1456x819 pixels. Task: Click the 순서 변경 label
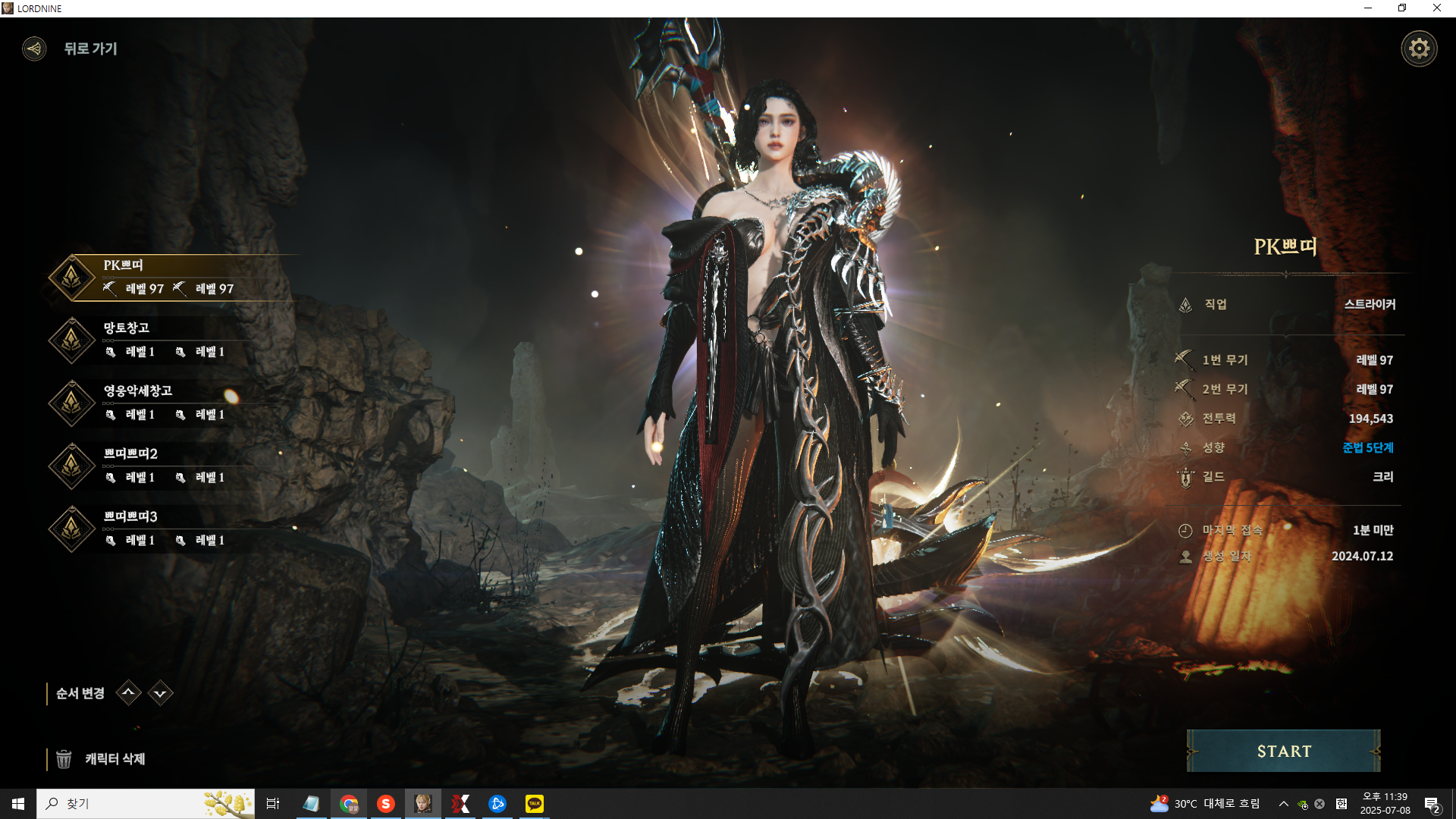click(80, 693)
